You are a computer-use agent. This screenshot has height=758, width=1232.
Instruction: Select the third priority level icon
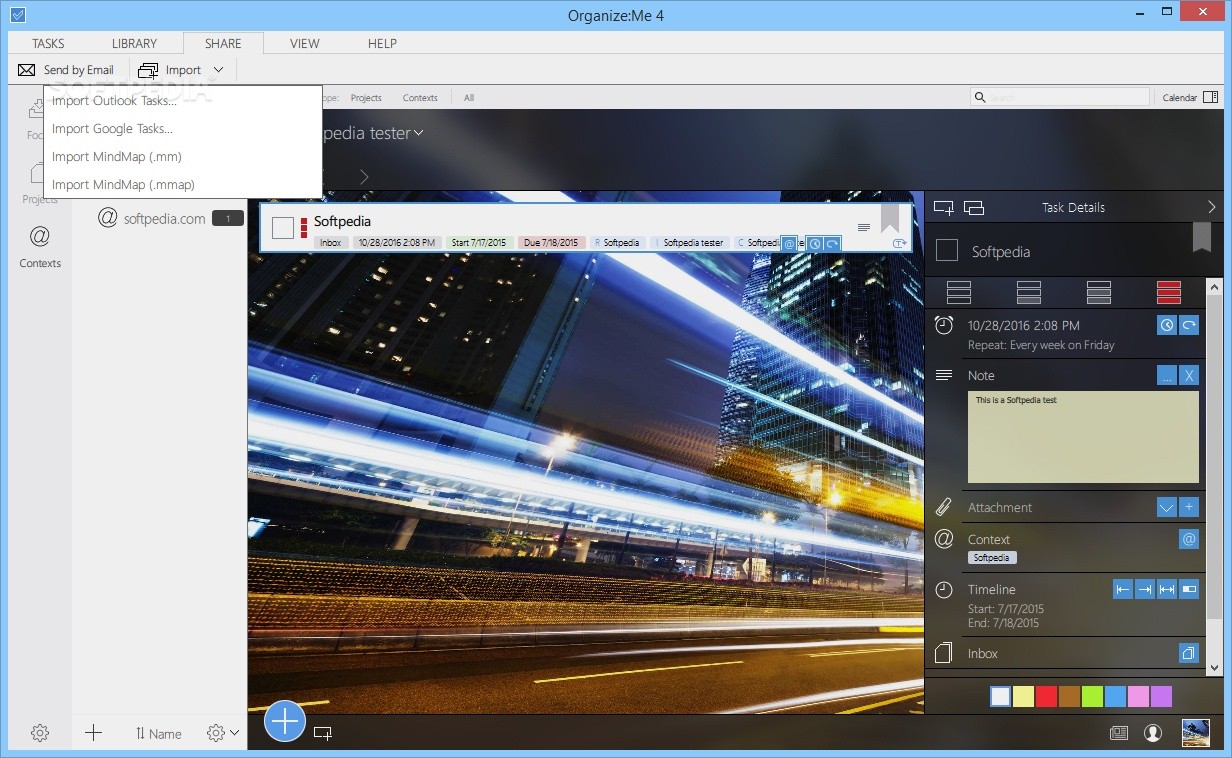(x=1098, y=292)
